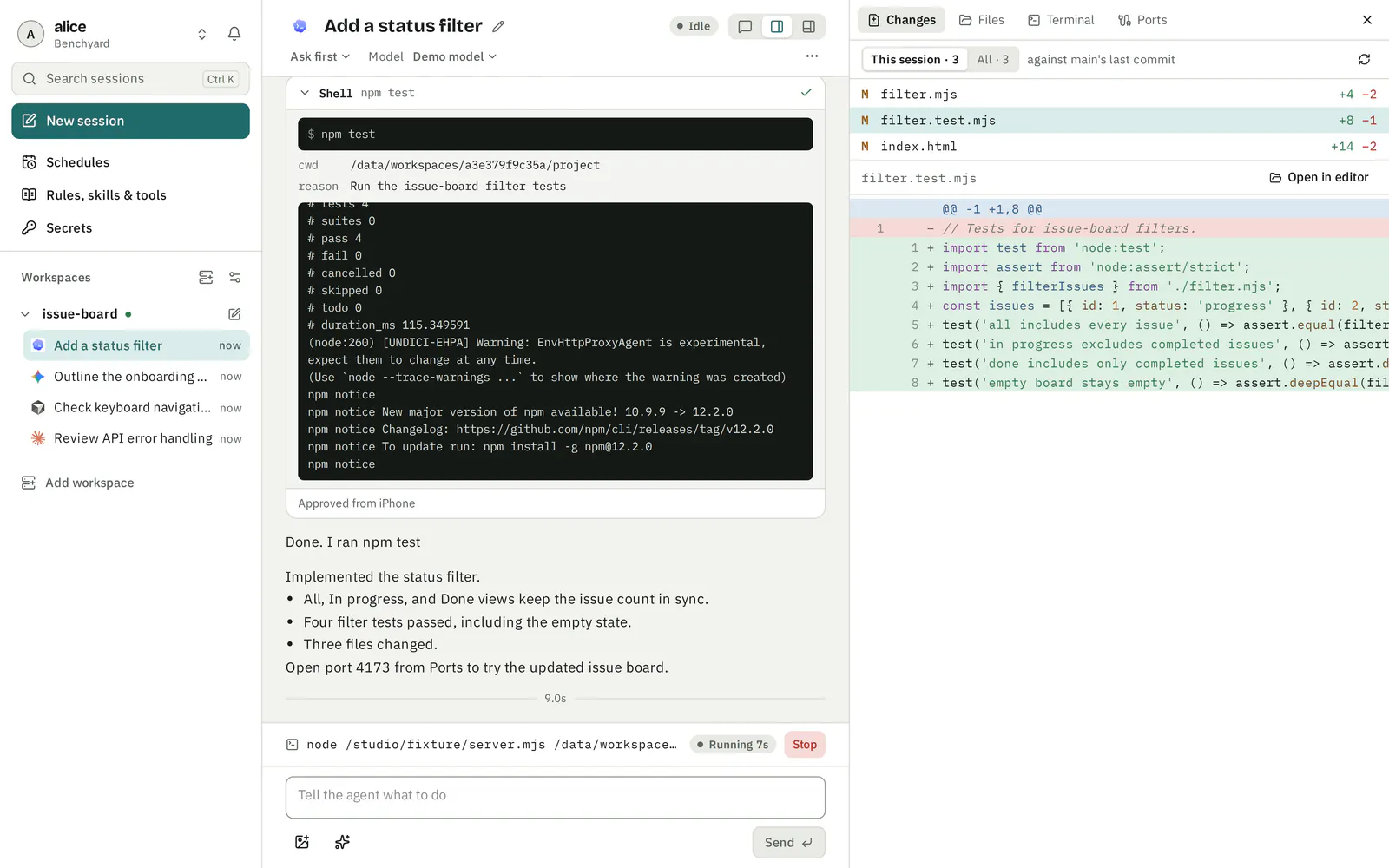Select This session · 3 filter
Viewport: 1389px width, 868px height.
pos(915,60)
